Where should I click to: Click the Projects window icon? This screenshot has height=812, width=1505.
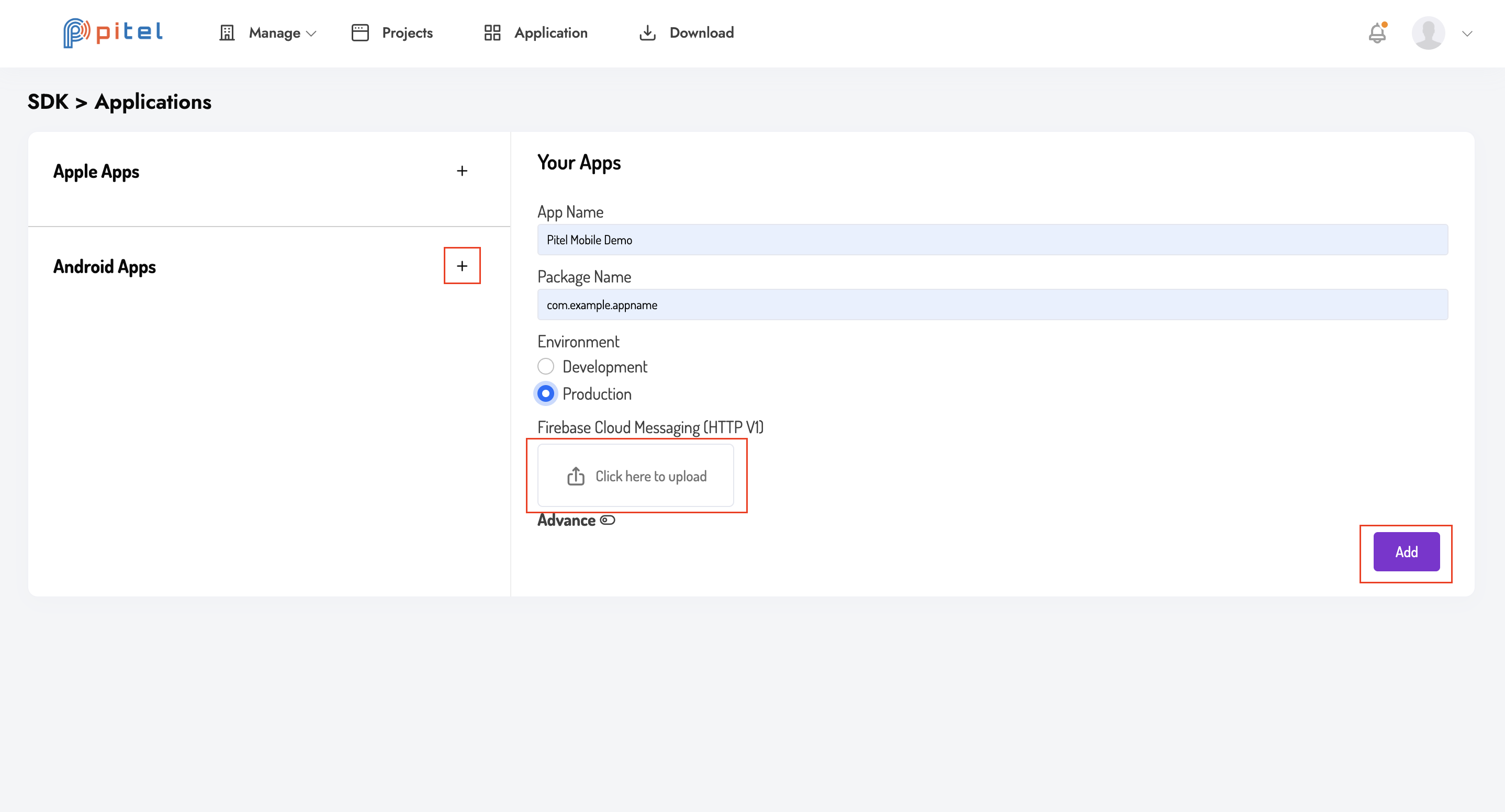360,33
